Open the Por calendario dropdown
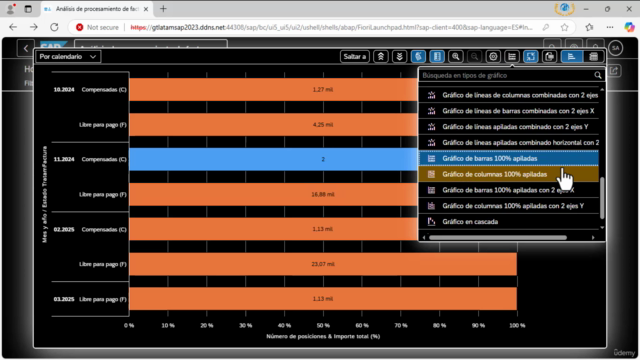Image resolution: width=640 pixels, height=360 pixels. [x=68, y=57]
